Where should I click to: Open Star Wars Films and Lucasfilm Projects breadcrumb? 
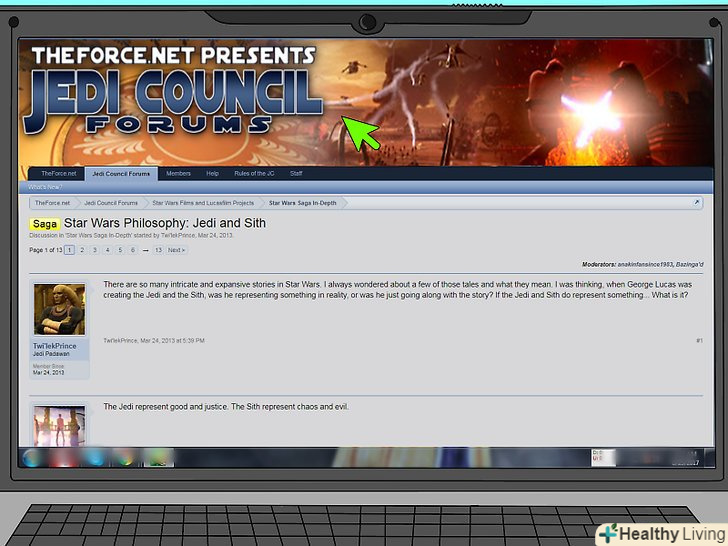pyautogui.click(x=203, y=203)
